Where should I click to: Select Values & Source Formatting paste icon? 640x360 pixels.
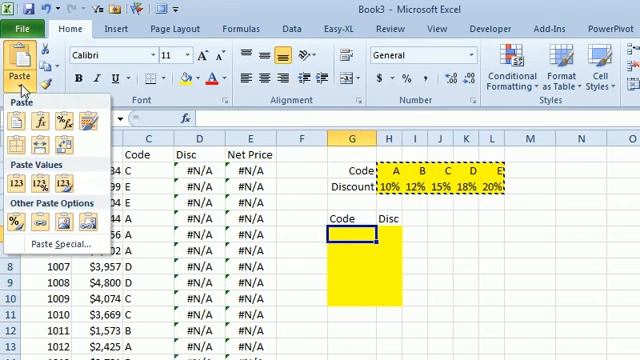(64, 184)
